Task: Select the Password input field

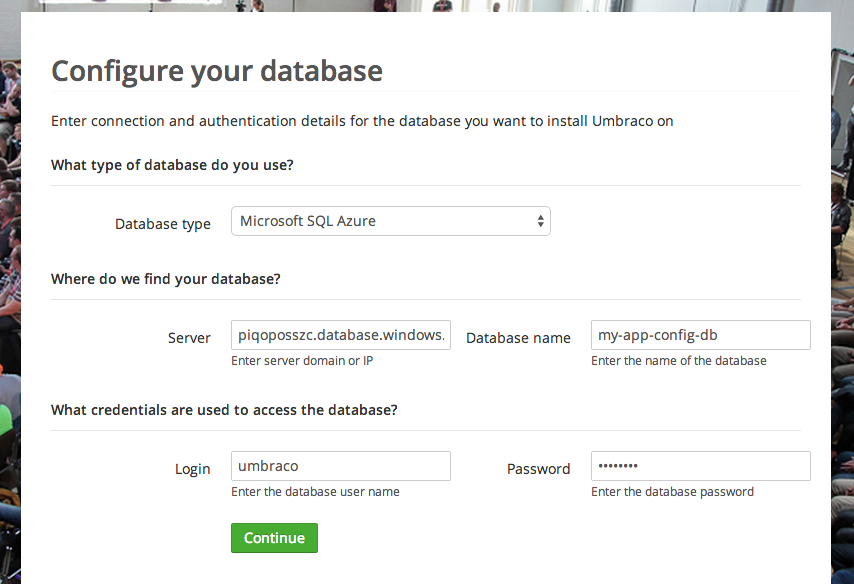Action: [700, 466]
